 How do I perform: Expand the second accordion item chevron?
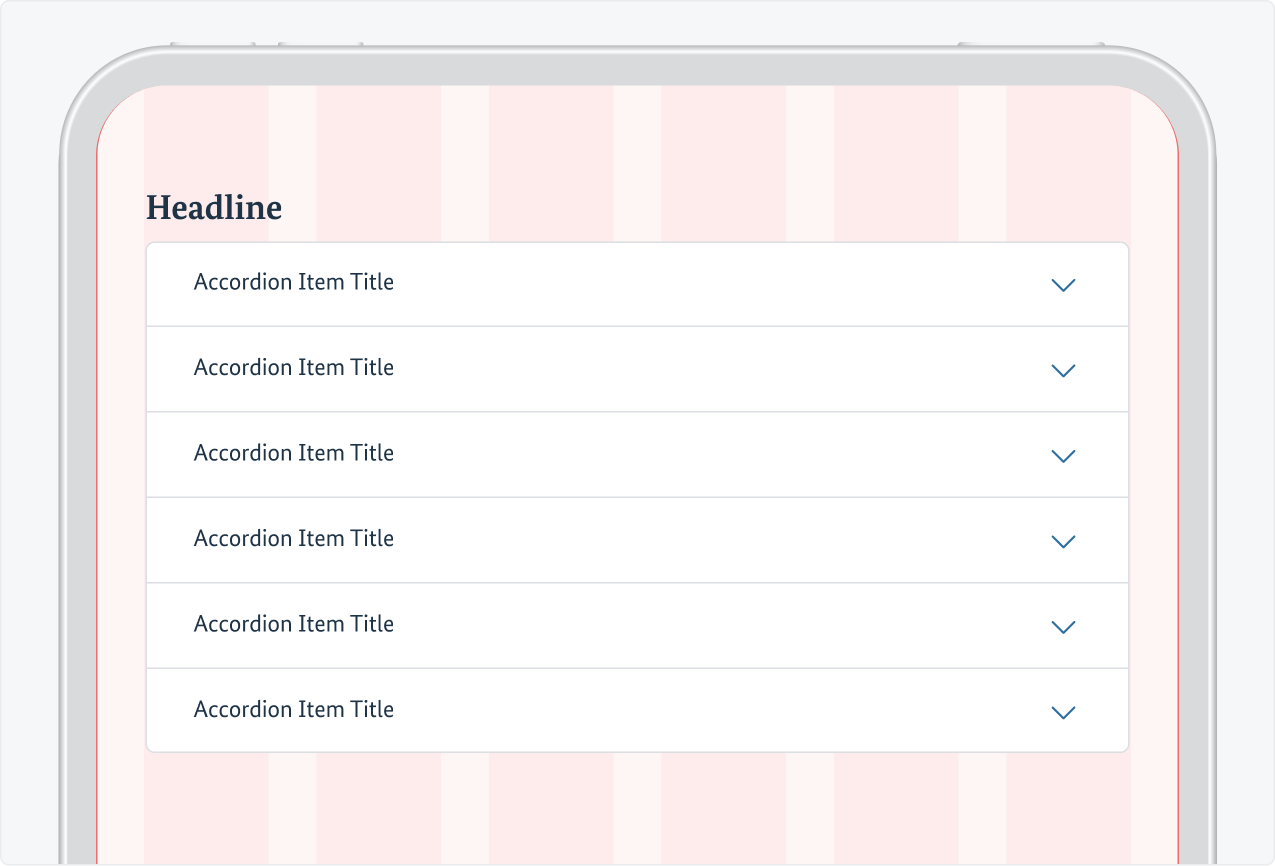[x=1063, y=371]
